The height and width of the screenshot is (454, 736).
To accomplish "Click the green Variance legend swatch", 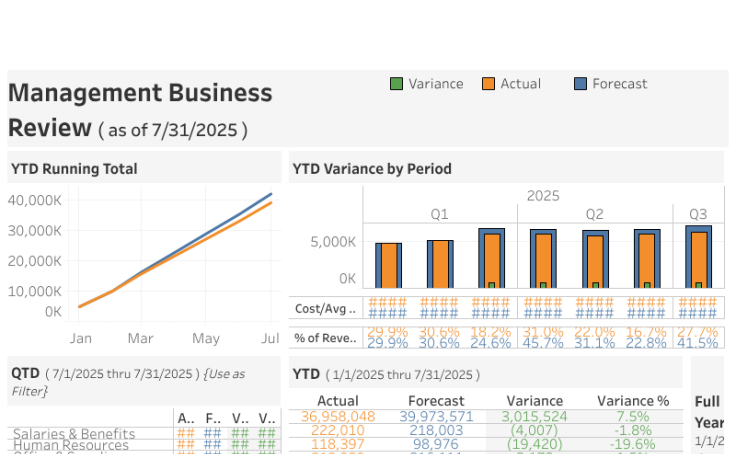I will click(x=396, y=84).
